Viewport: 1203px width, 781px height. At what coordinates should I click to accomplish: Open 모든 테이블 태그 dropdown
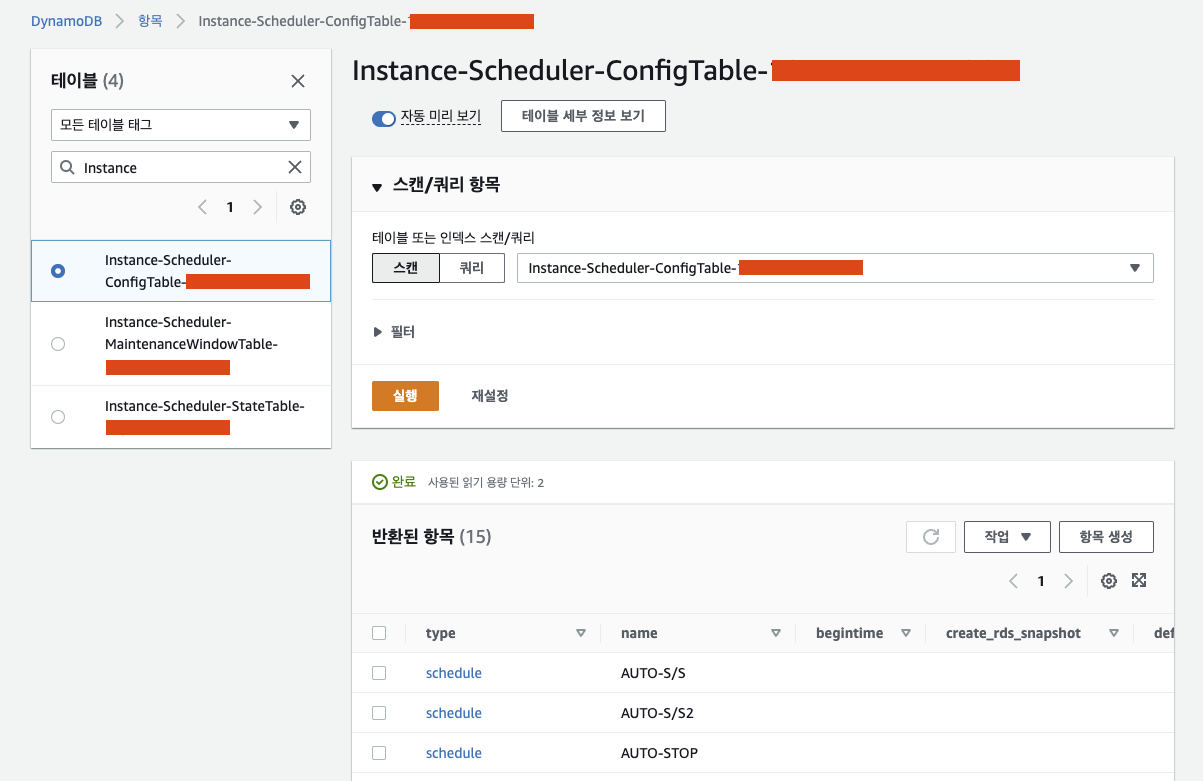pyautogui.click(x=181, y=125)
